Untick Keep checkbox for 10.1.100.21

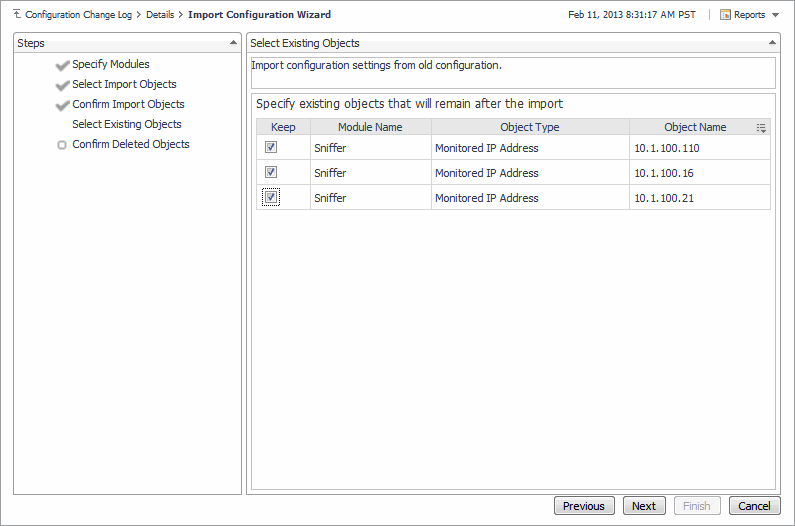(271, 197)
